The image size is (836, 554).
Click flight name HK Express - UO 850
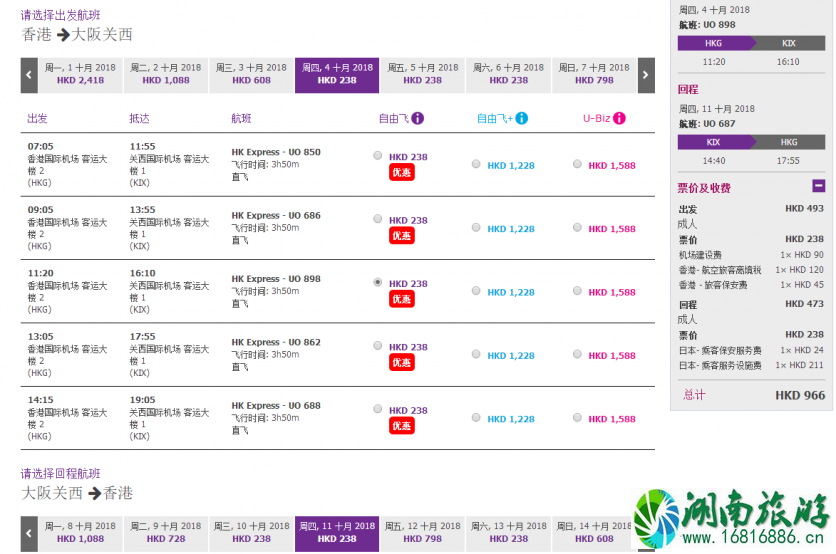pyautogui.click(x=276, y=152)
